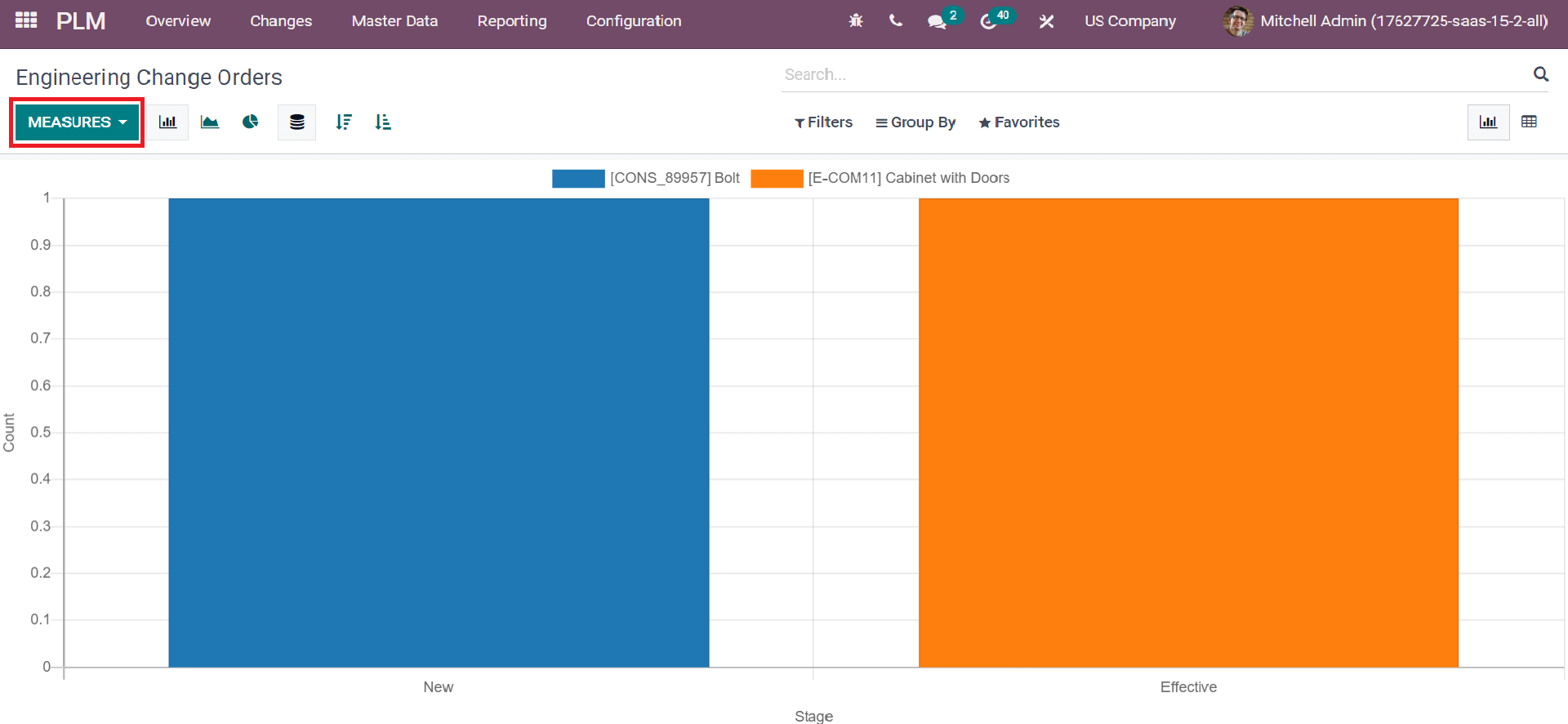Click the PLM app title
Screen dimensions: 1568x724
coord(81,20)
